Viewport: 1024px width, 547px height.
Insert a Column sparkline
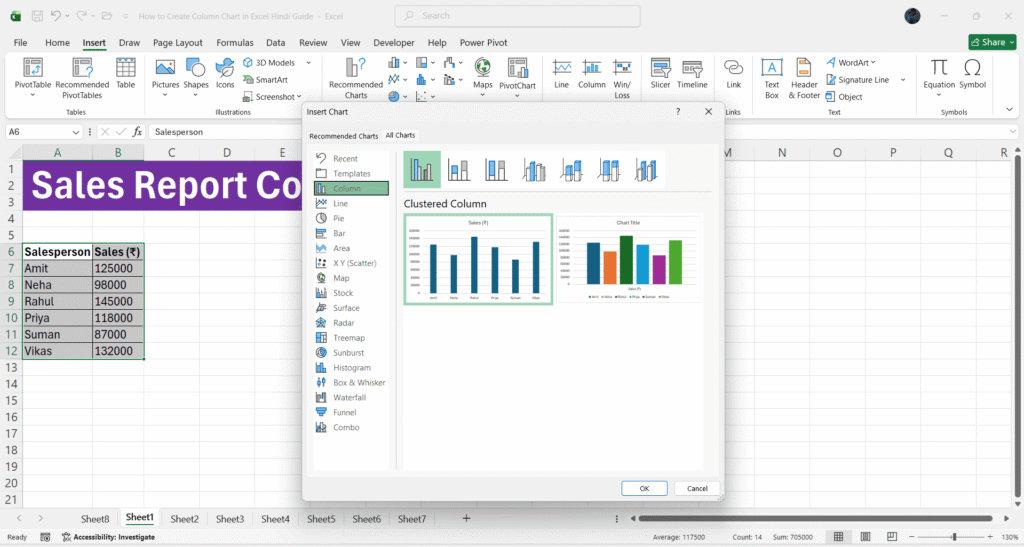[592, 73]
